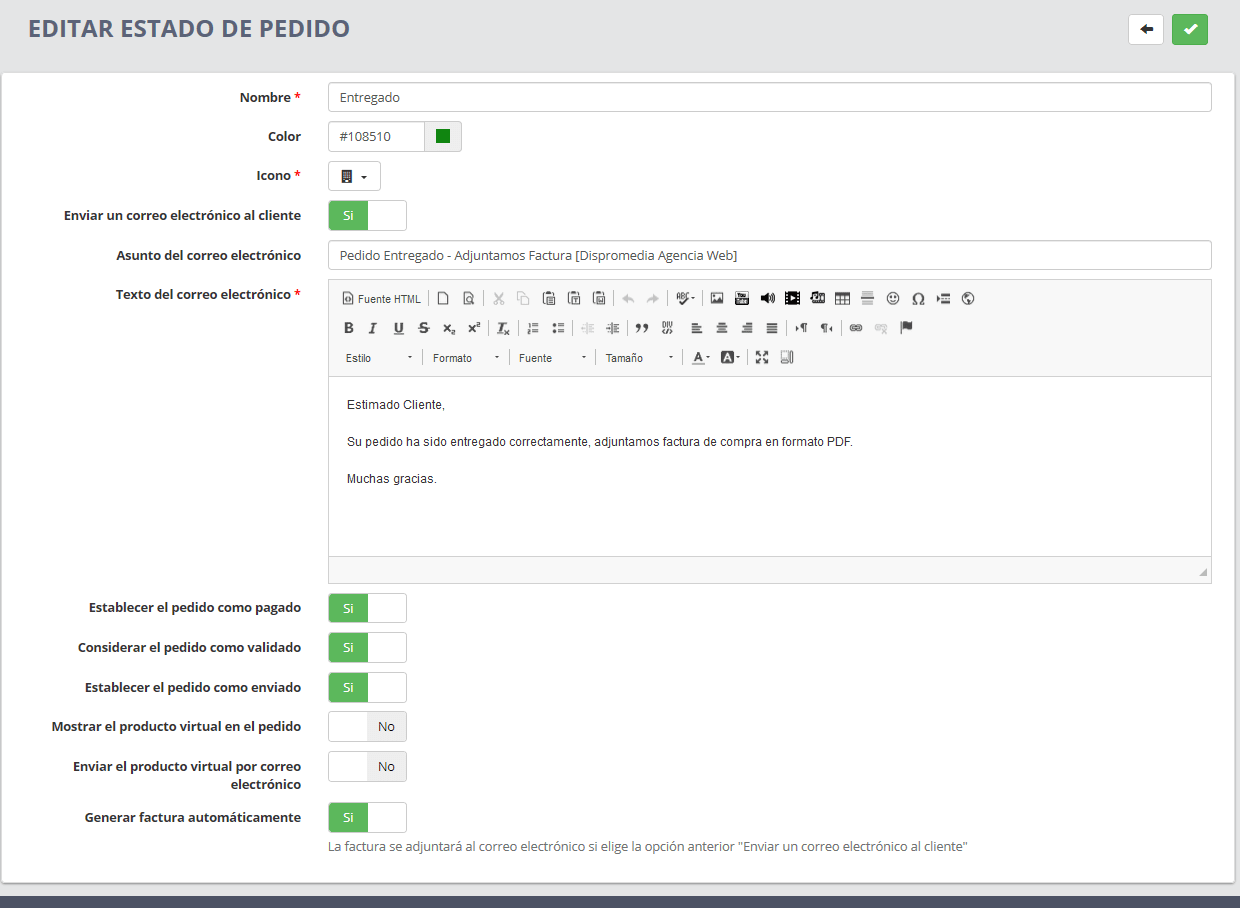The image size is (1240, 908).
Task: Insert an image via the editor toolbar
Action: (717, 298)
